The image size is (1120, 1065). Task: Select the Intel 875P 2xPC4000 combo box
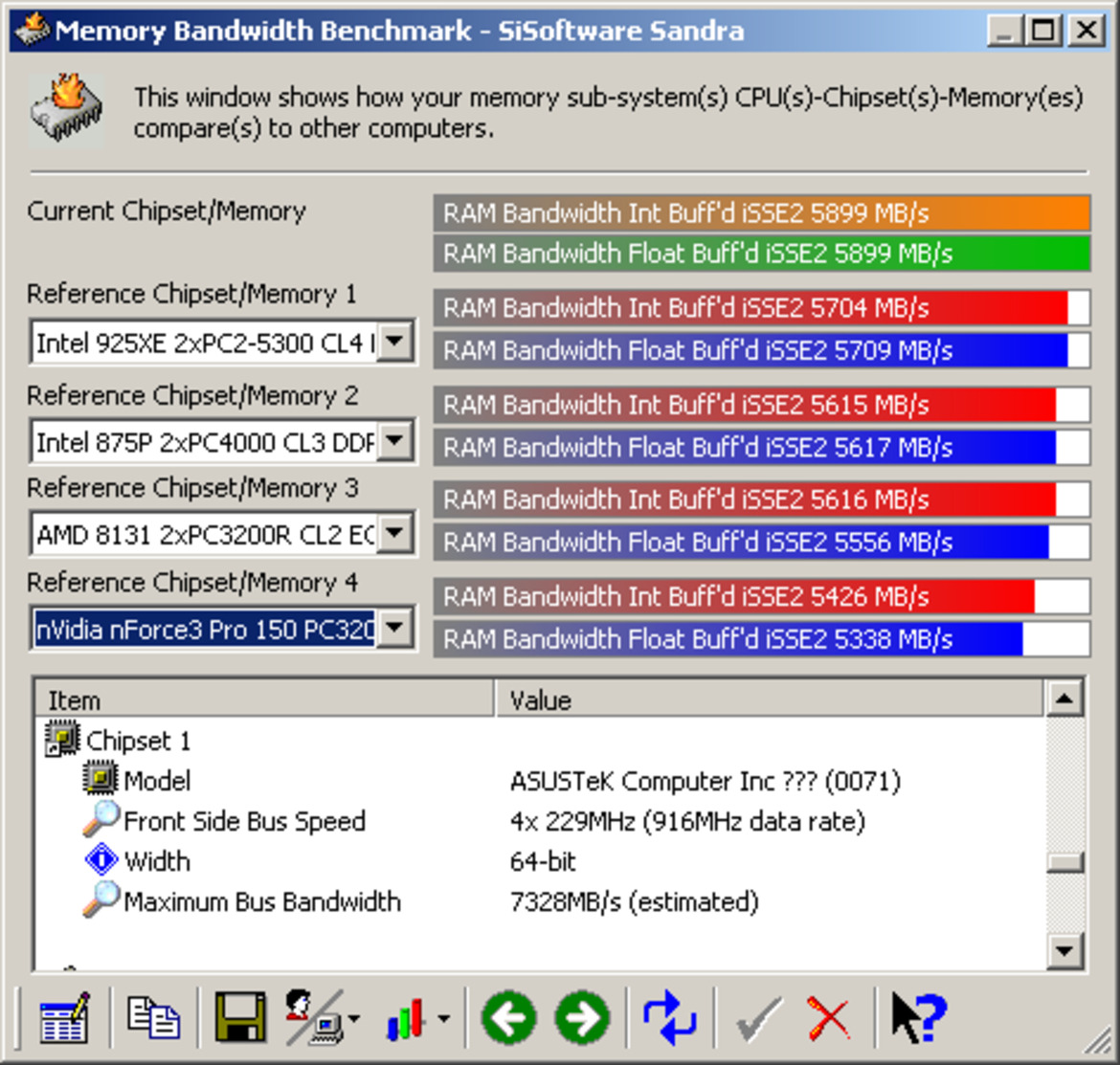[222, 441]
